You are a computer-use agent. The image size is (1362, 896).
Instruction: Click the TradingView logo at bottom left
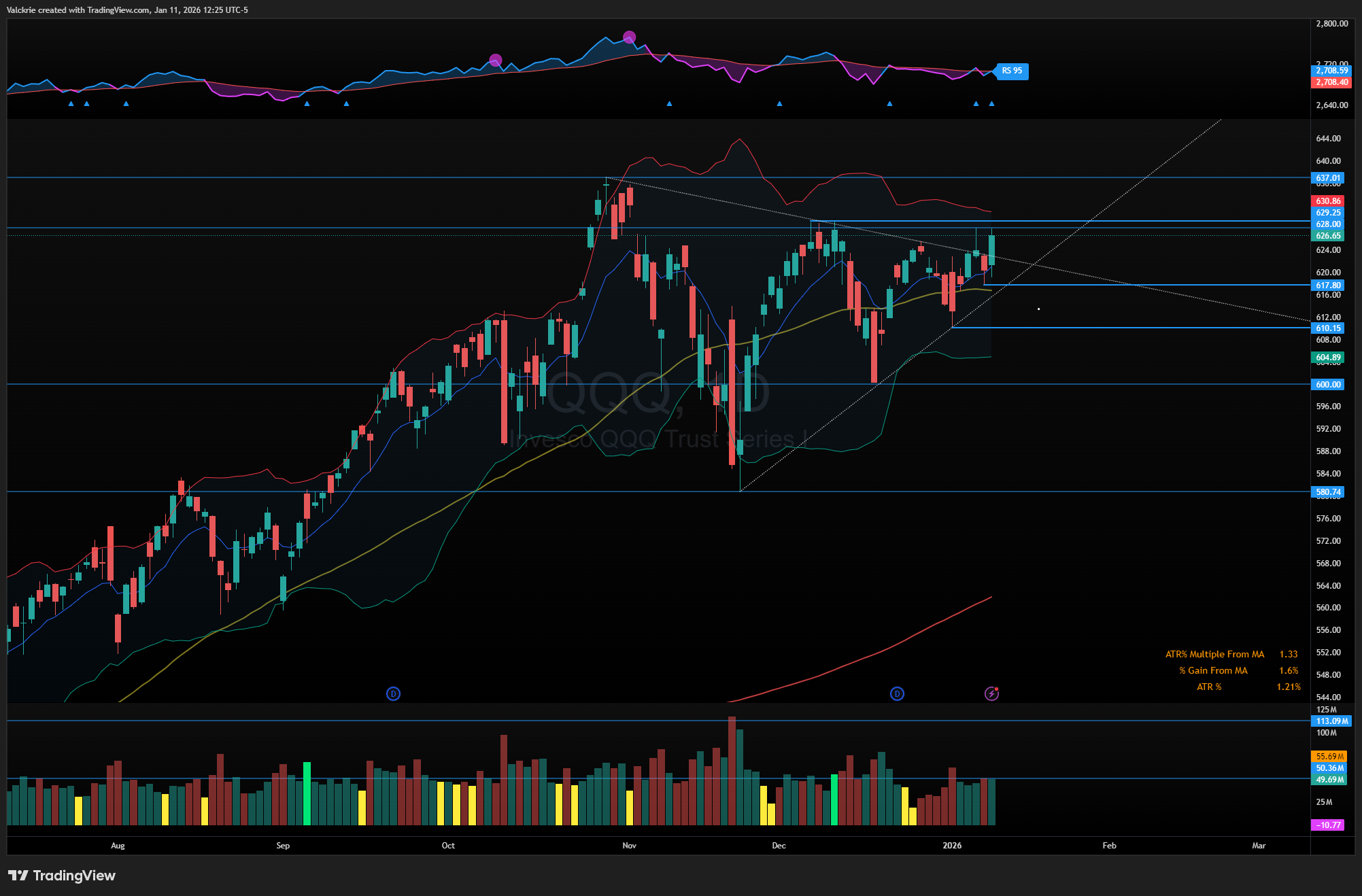coord(62,875)
